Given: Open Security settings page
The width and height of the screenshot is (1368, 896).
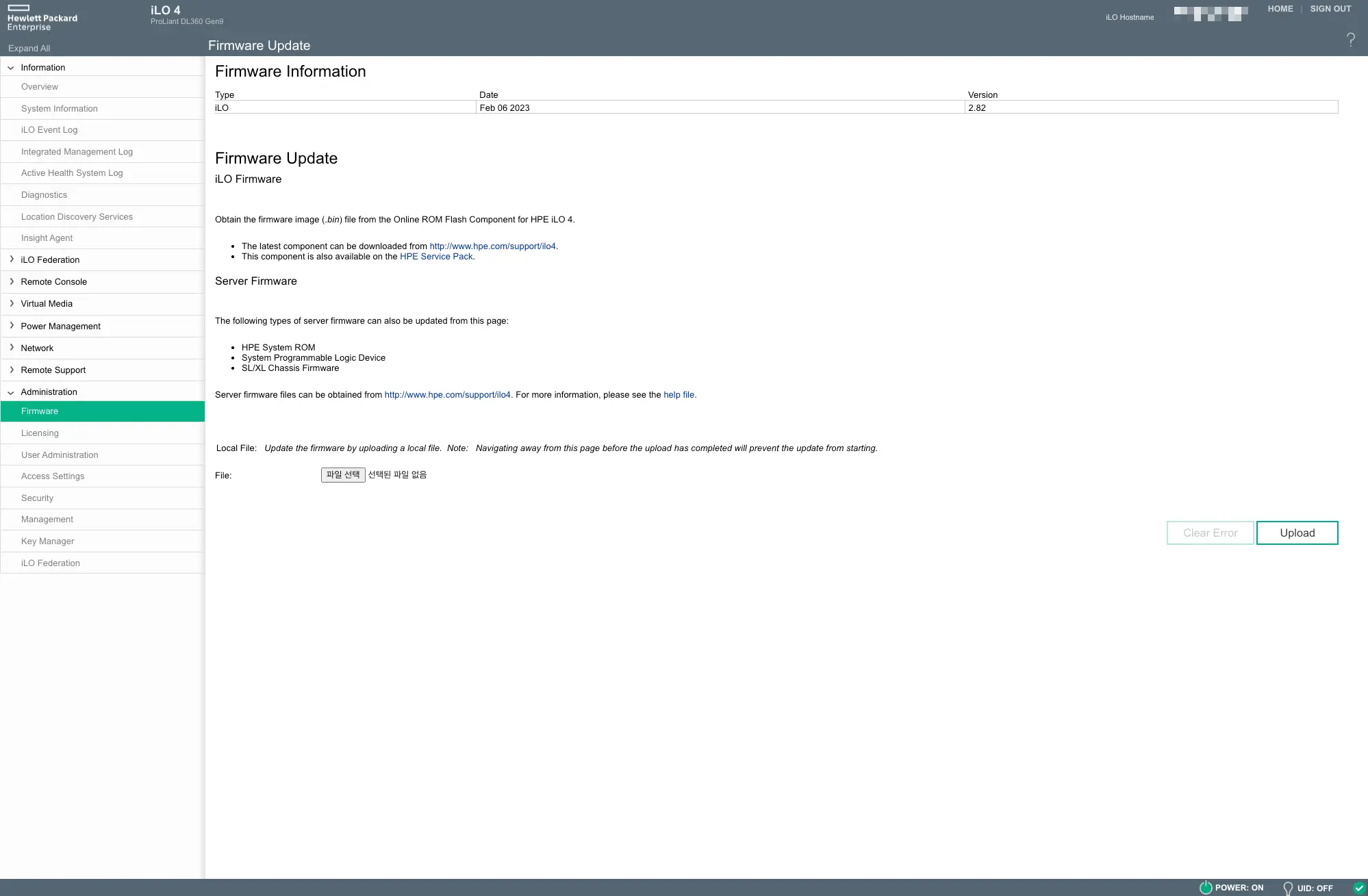Looking at the screenshot, I should click(37, 498).
